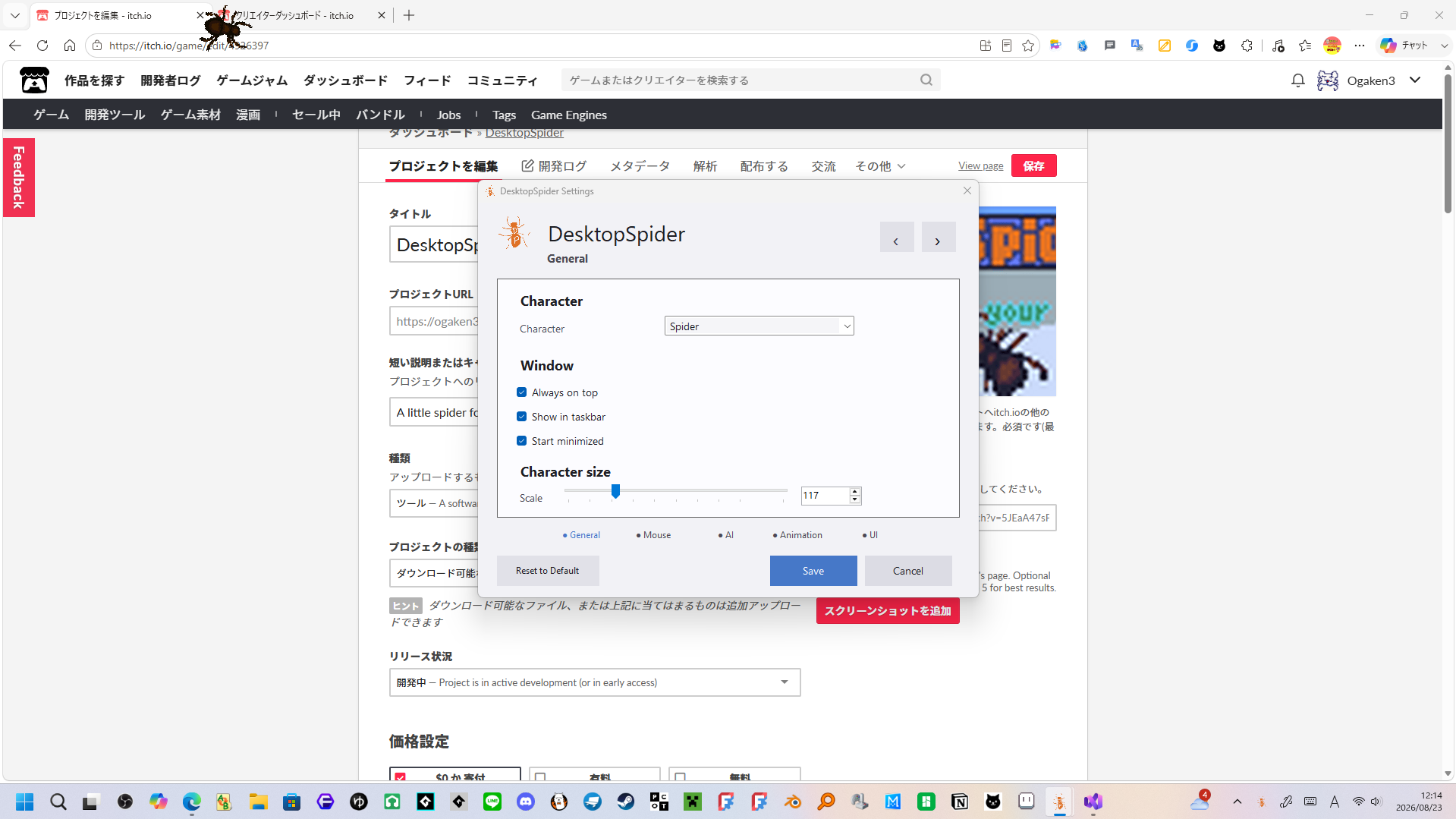The width and height of the screenshot is (1456, 819).
Task: Open the Character dropdown showing Spider
Action: pyautogui.click(x=759, y=326)
